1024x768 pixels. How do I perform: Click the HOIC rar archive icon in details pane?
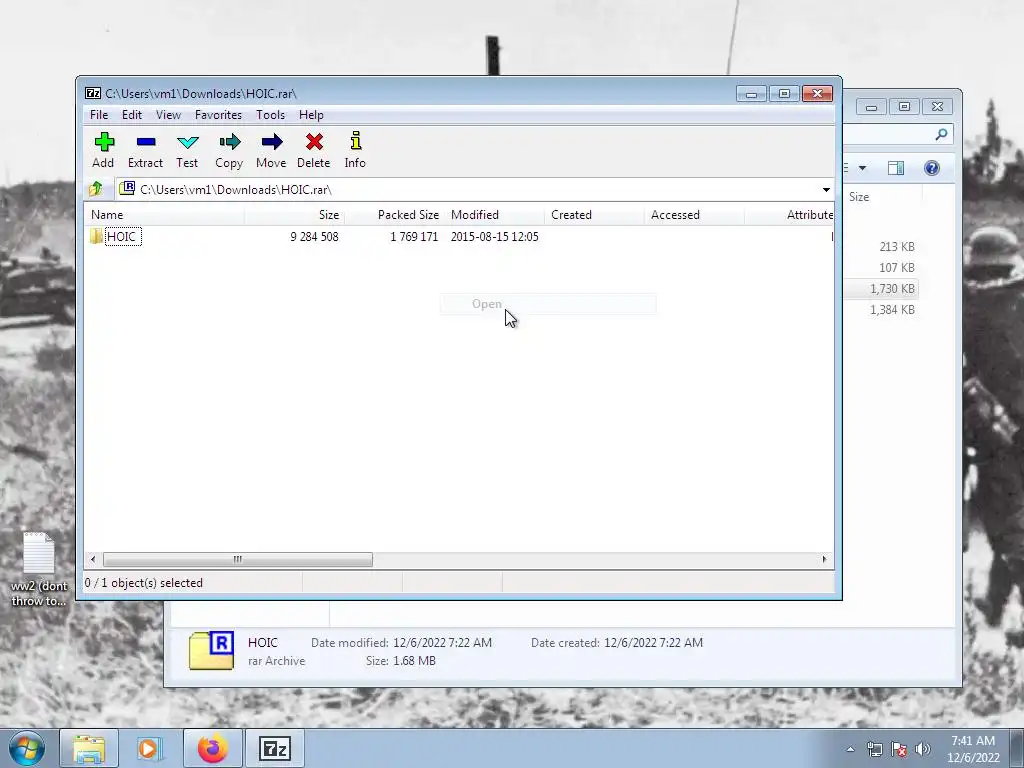tap(212, 650)
